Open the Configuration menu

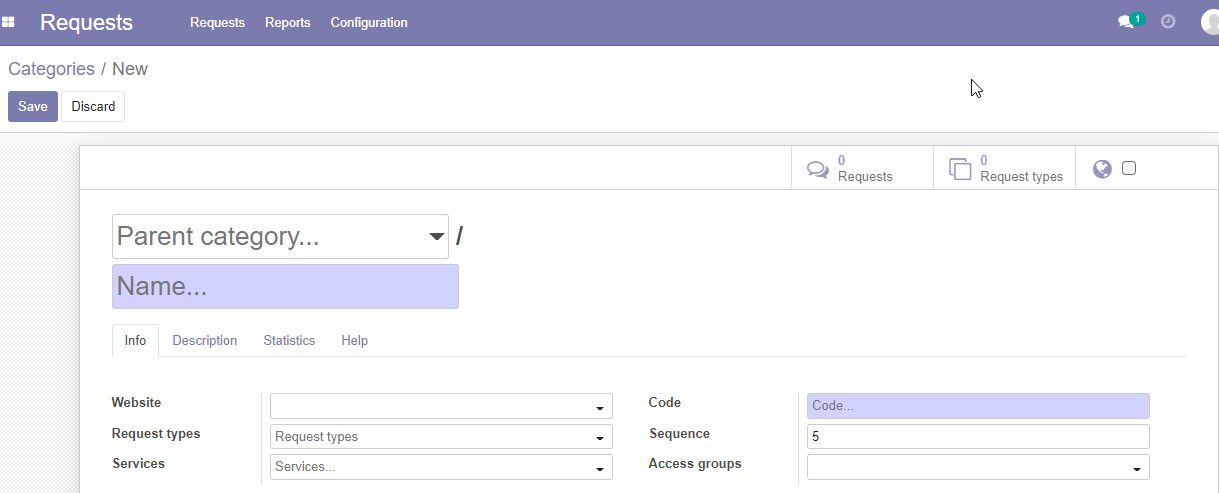(x=369, y=22)
